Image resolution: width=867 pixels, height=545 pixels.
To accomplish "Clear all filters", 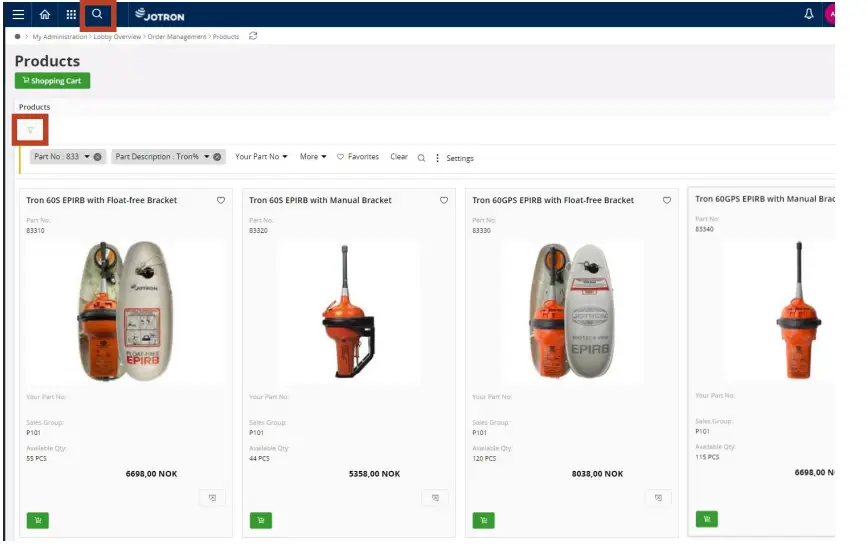I will click(399, 157).
